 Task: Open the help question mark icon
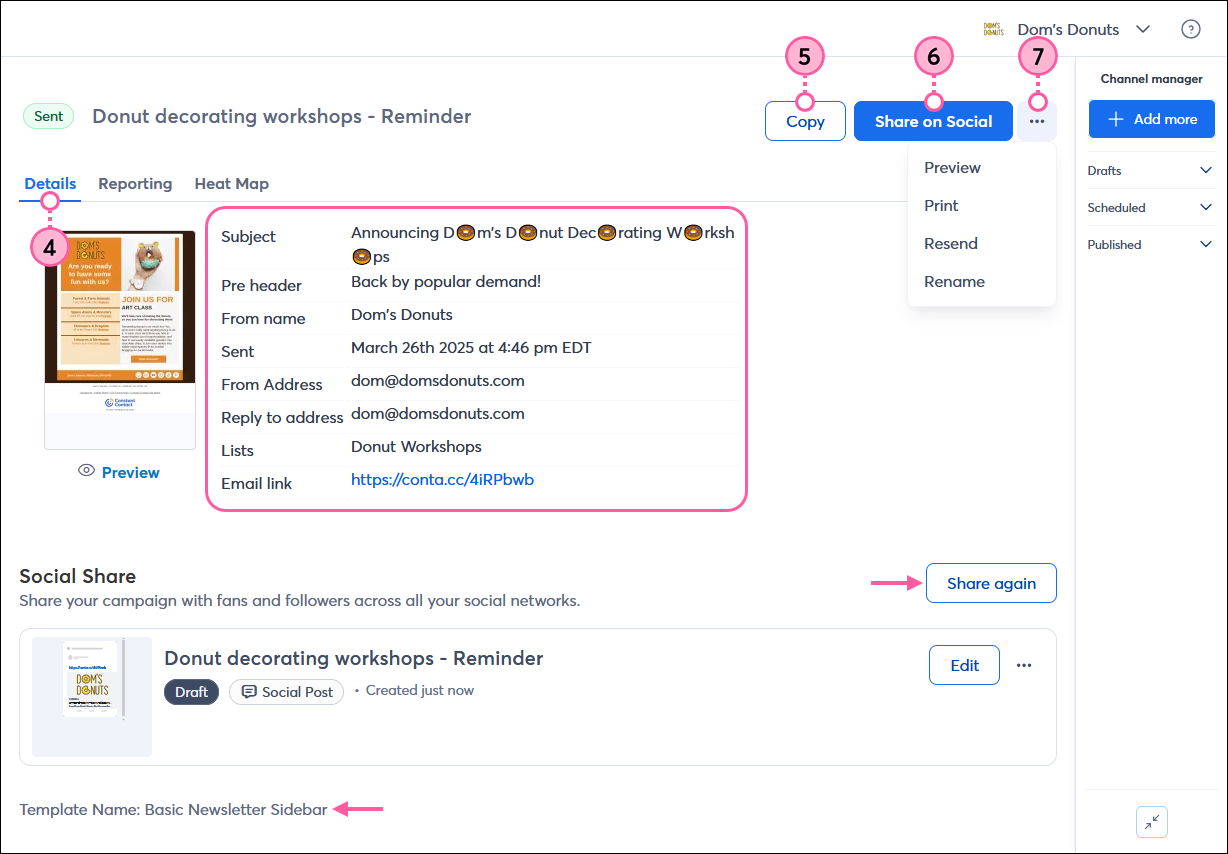[1190, 29]
